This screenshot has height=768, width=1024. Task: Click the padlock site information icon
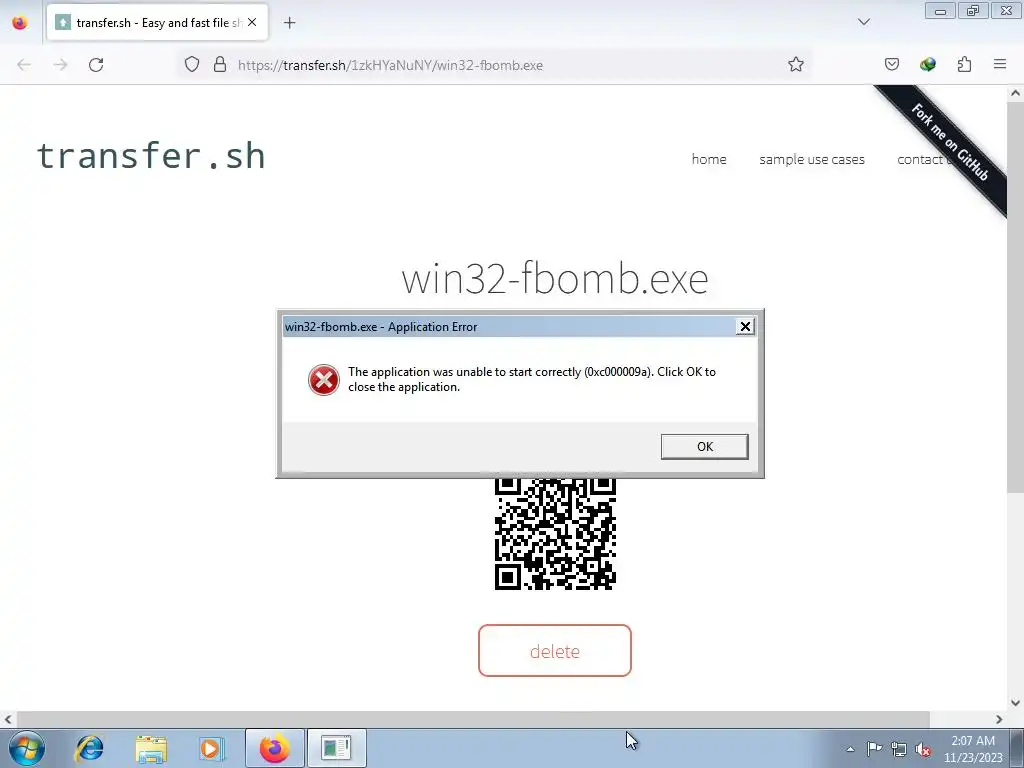[220, 65]
